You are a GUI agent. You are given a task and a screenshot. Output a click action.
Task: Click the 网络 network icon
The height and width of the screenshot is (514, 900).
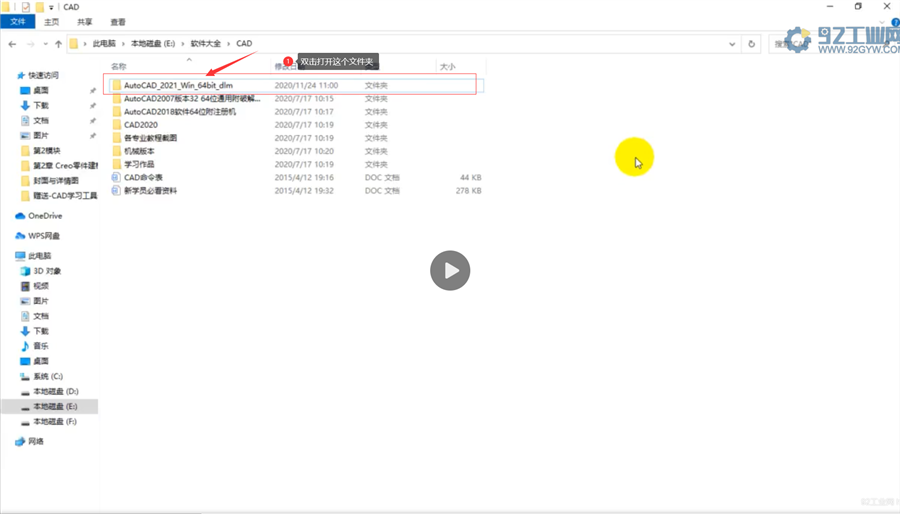(x=20, y=441)
